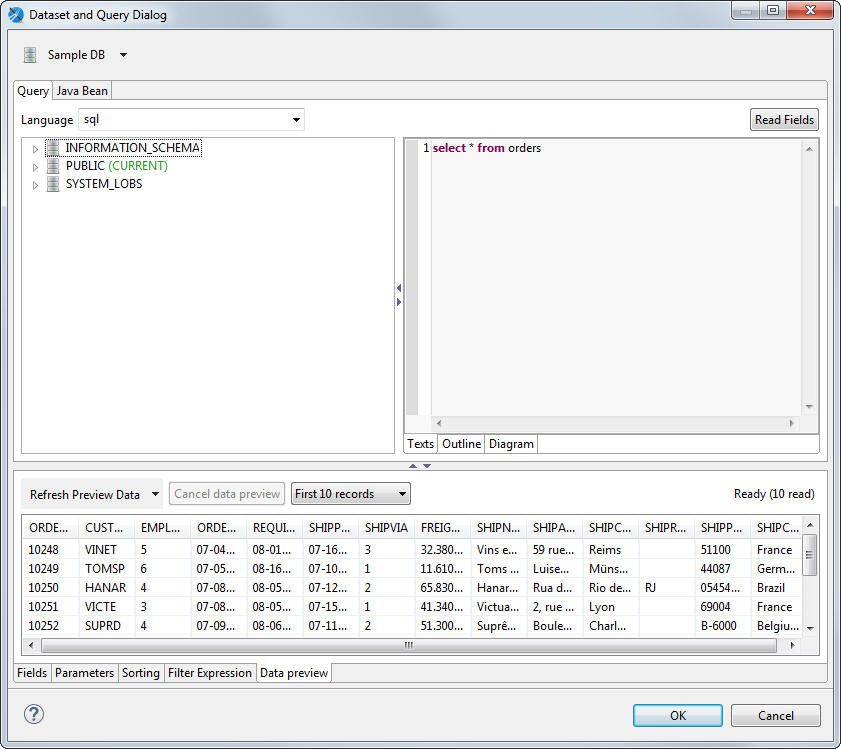Viewport: 841px width, 749px height.
Task: Open the Language sql combo box
Action: [191, 120]
